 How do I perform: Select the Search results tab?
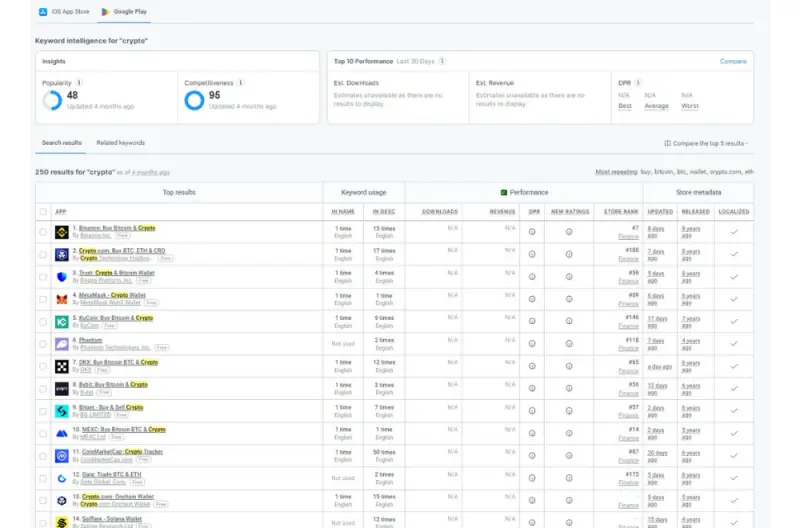(62, 143)
